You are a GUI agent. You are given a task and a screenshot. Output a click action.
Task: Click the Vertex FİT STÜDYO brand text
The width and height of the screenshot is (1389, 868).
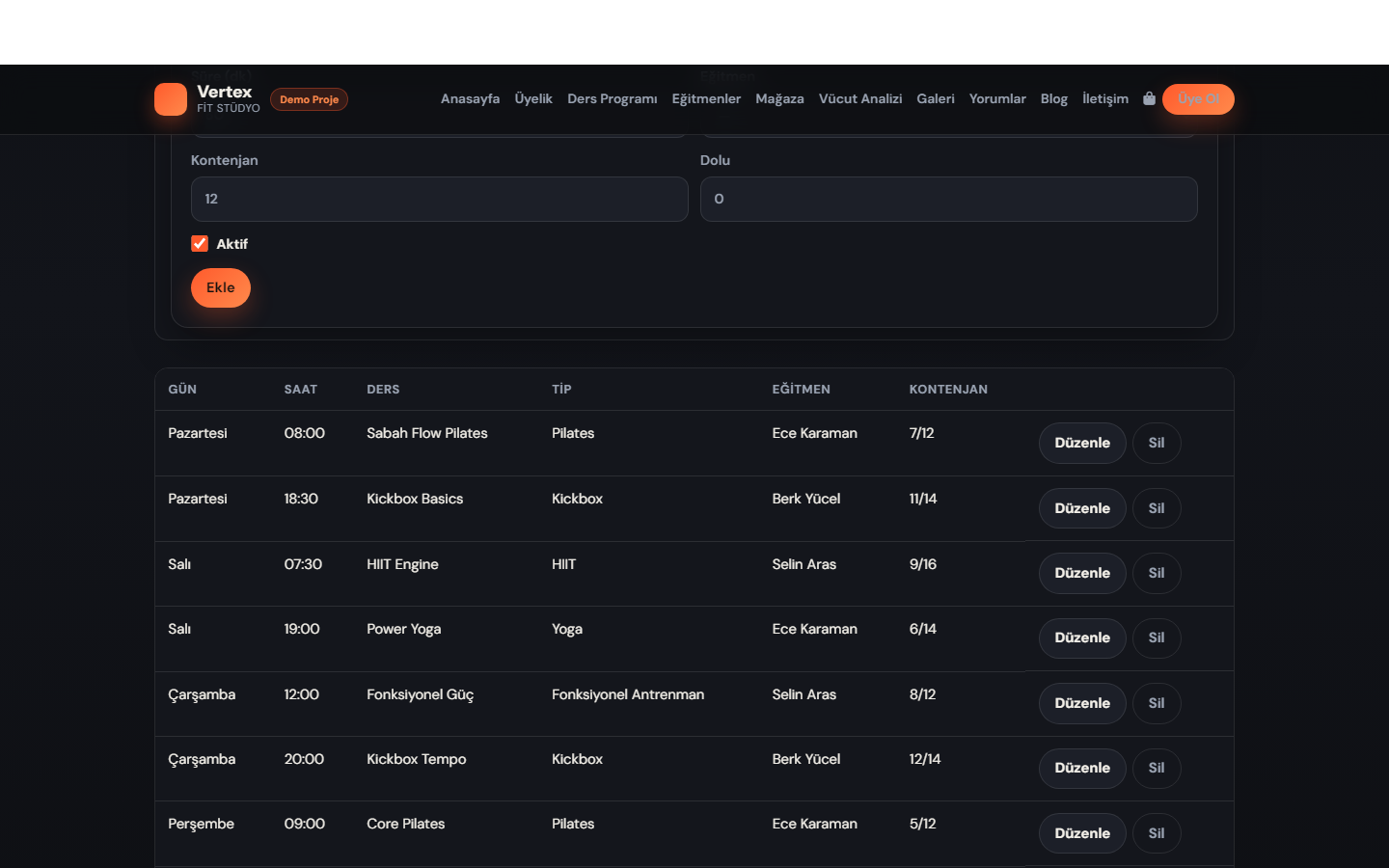coord(229,98)
